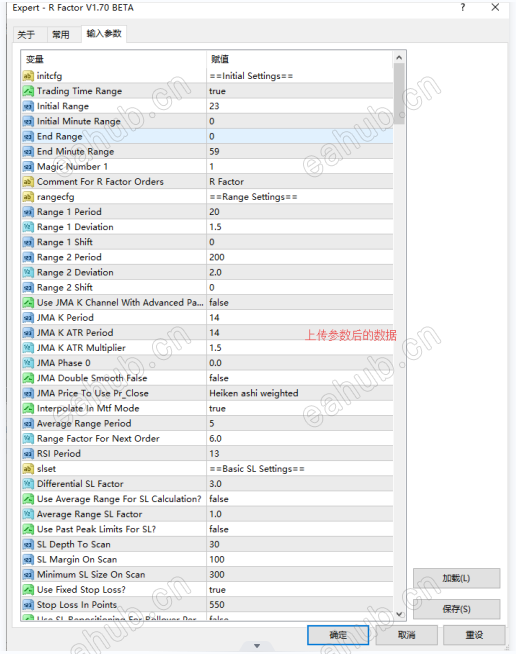Click the icon beside Interpolate In Mtf Mode
Viewport: 516px width, 654px height.
[x=28, y=408]
